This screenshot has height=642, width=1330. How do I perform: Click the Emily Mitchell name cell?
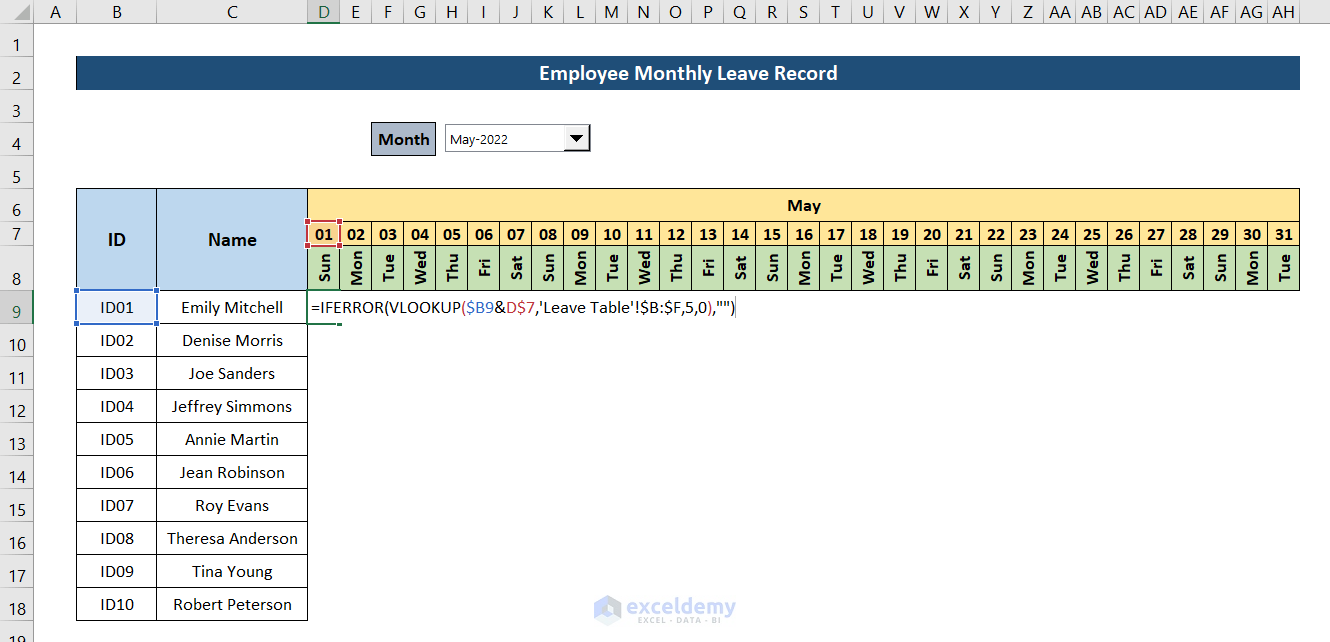click(x=232, y=308)
